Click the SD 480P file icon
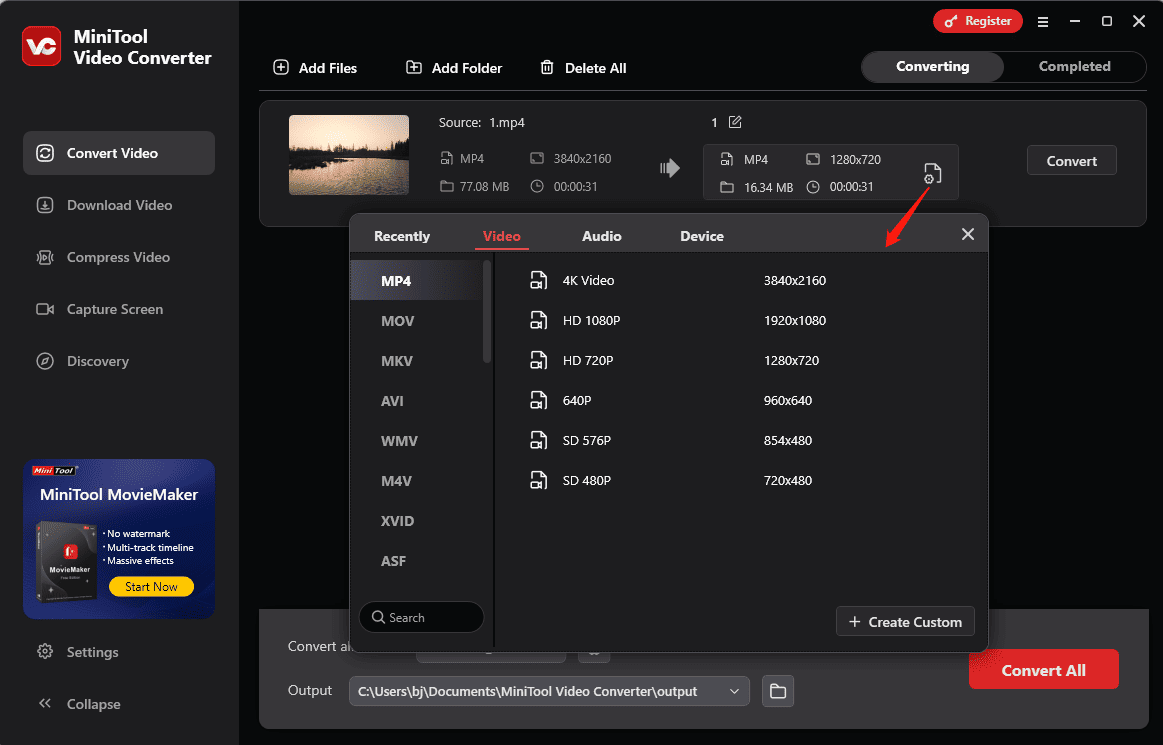Viewport: 1163px width, 745px height. click(538, 481)
